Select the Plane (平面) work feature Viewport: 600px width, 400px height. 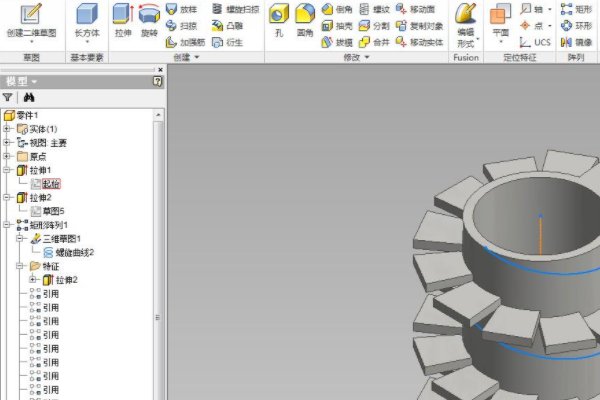click(x=500, y=21)
